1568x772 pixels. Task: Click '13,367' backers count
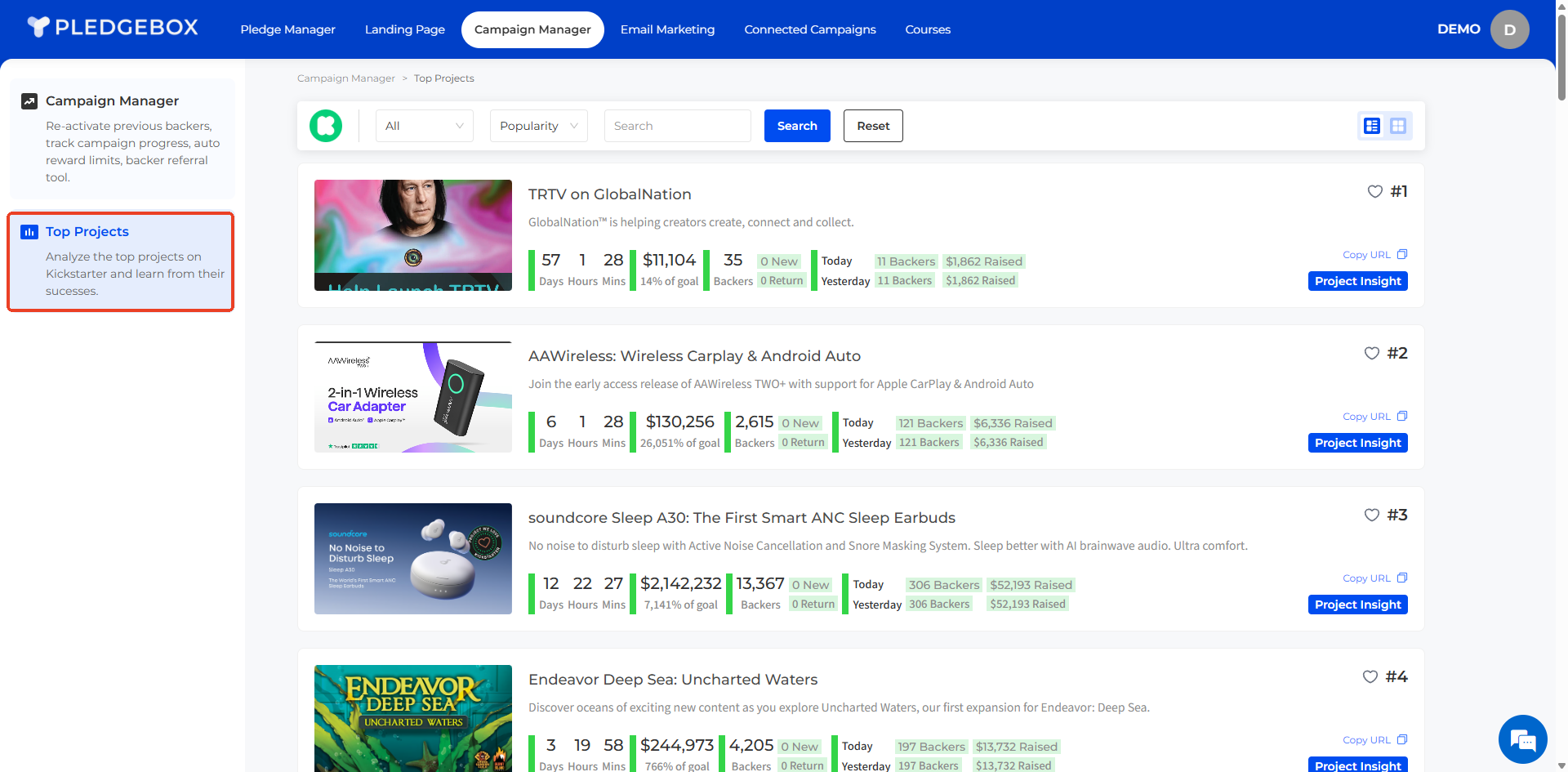tap(760, 583)
